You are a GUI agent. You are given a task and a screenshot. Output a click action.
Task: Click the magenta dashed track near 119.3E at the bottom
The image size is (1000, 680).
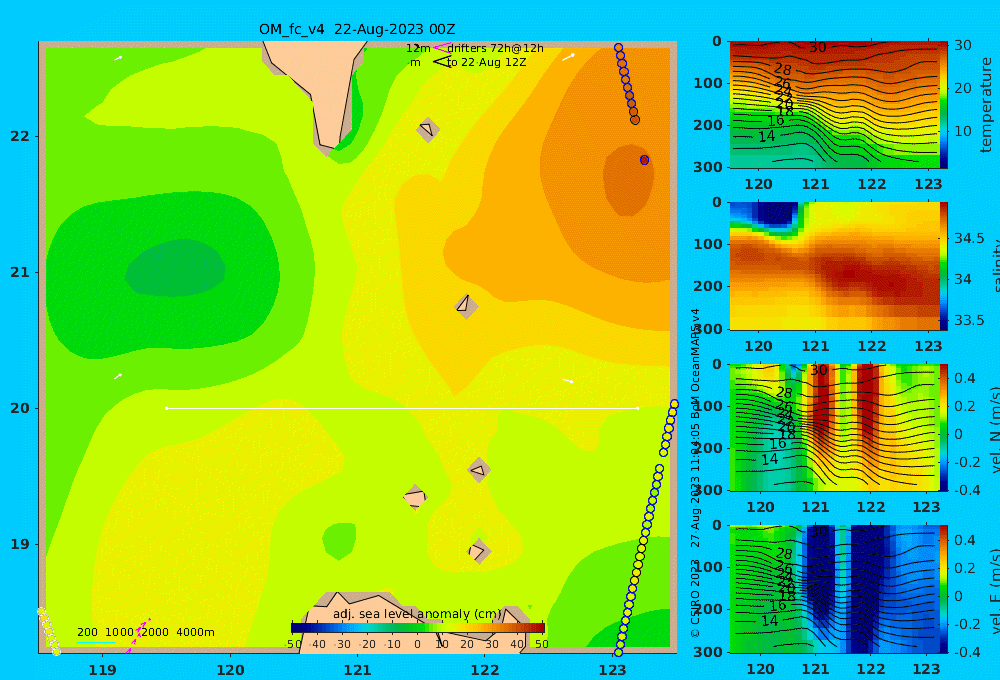(x=139, y=635)
